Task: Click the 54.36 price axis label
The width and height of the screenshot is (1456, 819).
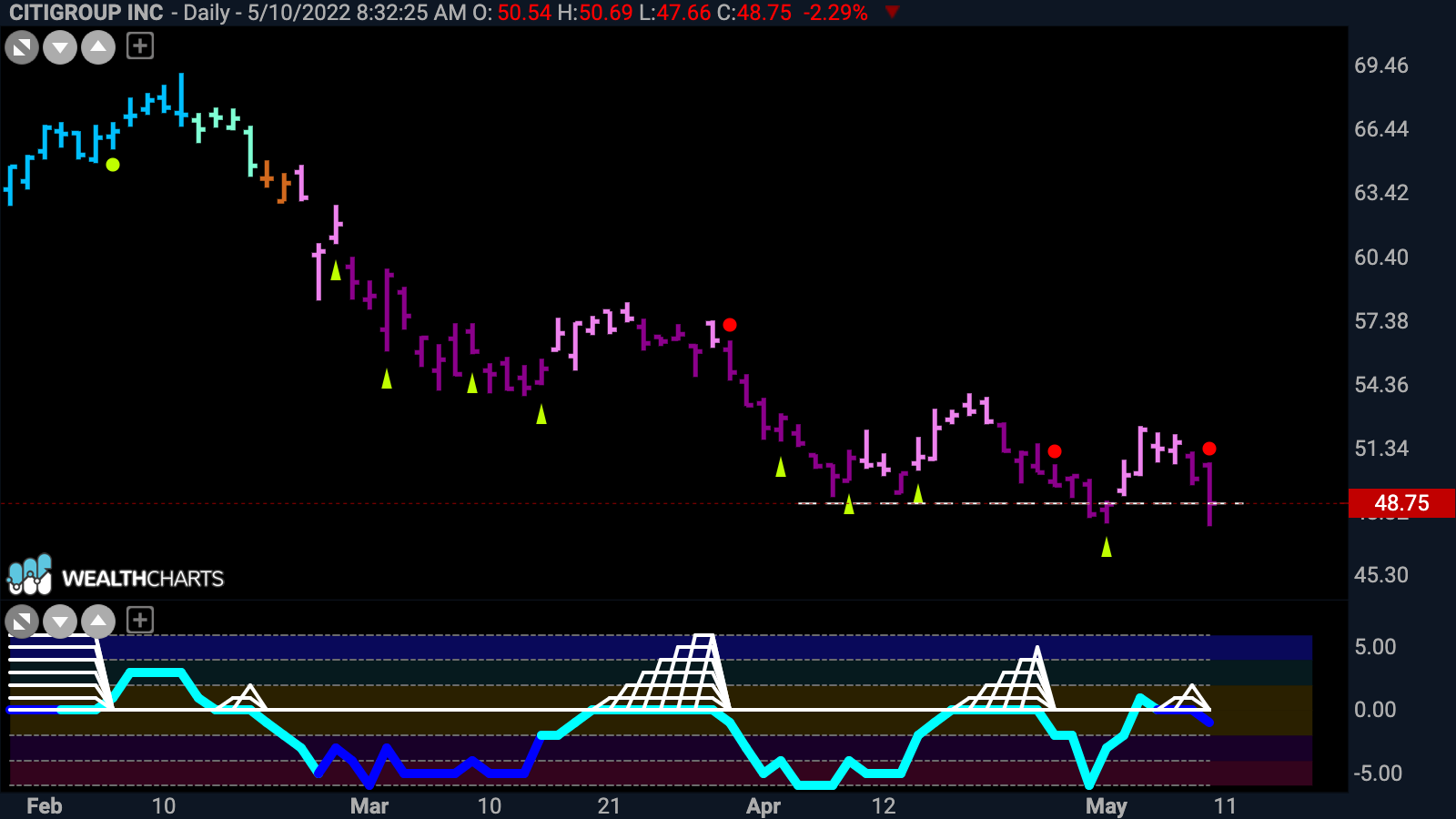Action: [x=1381, y=385]
